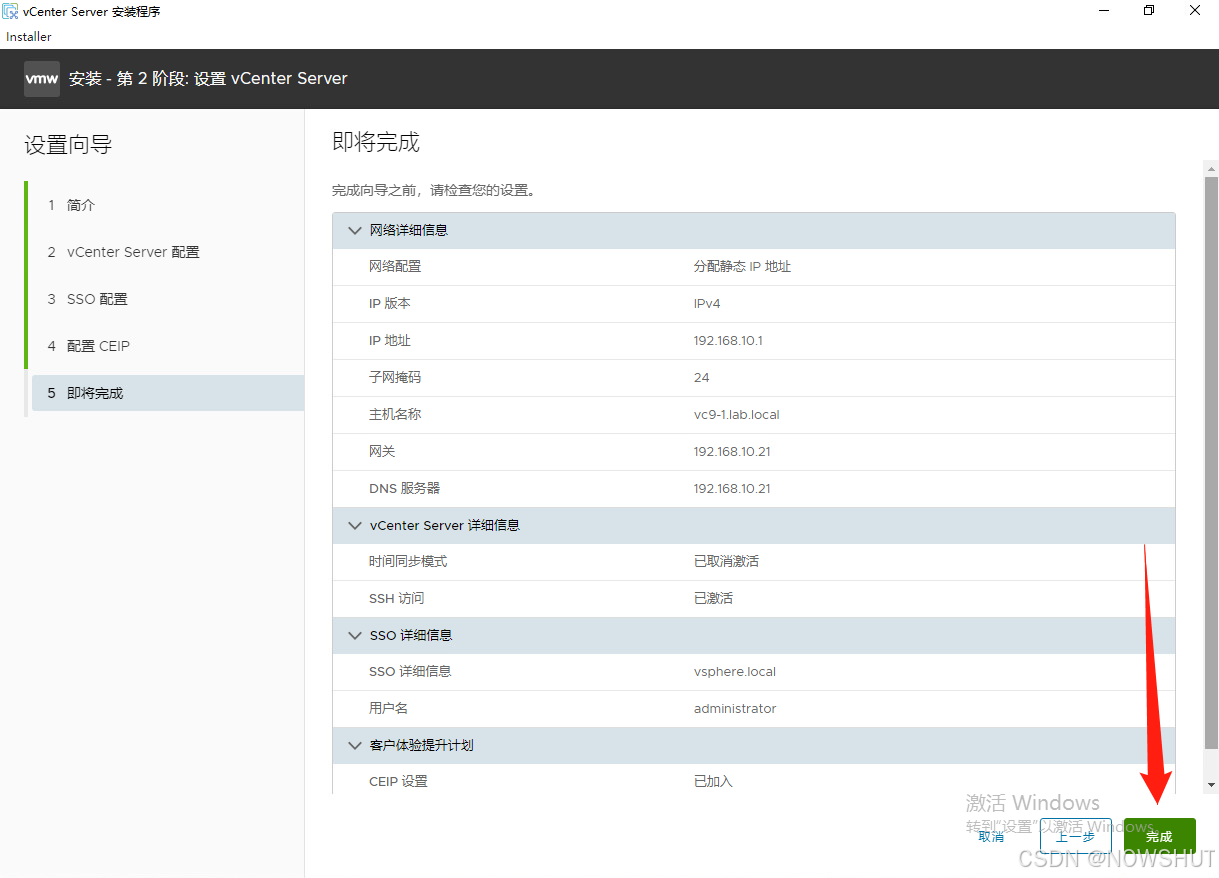Click the IP 版本 row label
Viewport: 1219px width, 878px height.
[390, 304]
